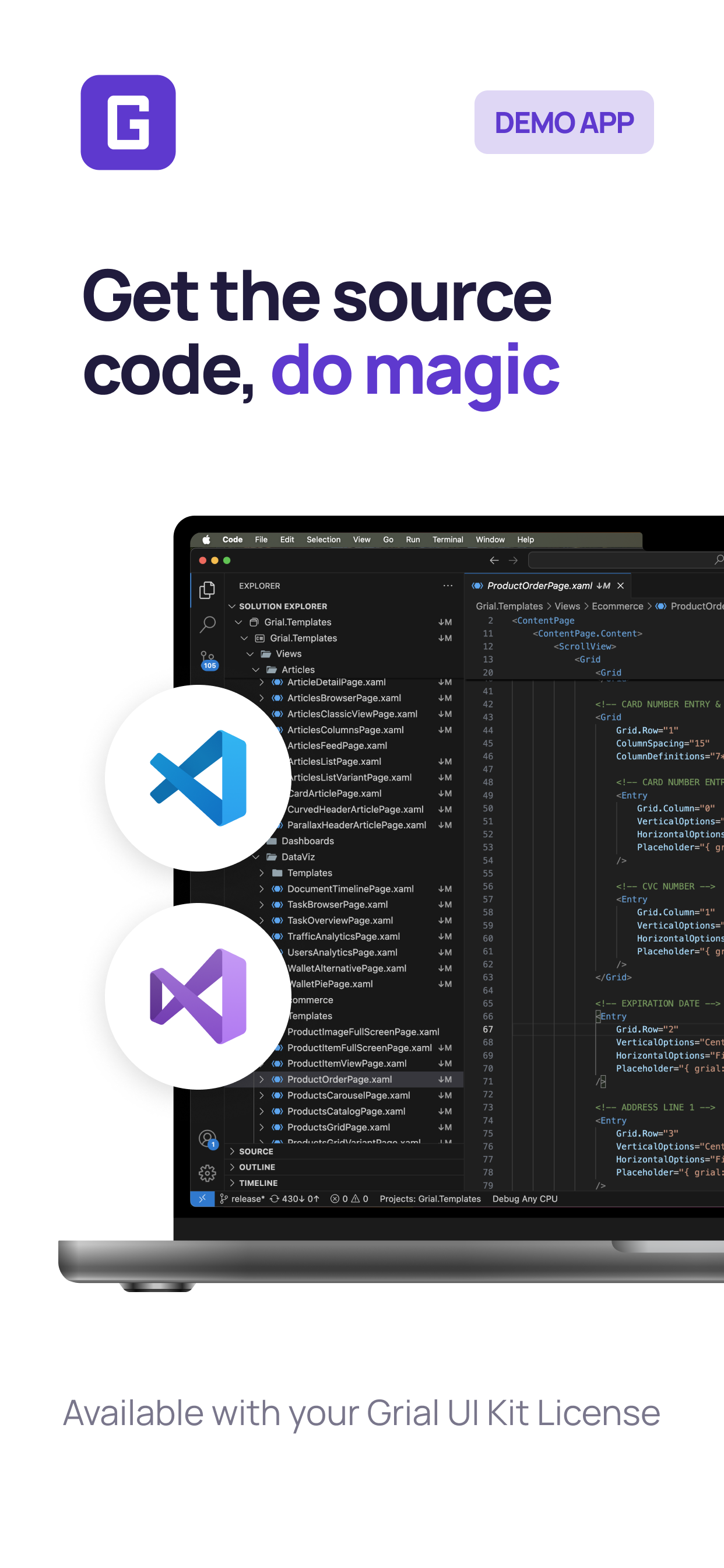Open the Window menu
724x1568 pixels.
tap(490, 540)
